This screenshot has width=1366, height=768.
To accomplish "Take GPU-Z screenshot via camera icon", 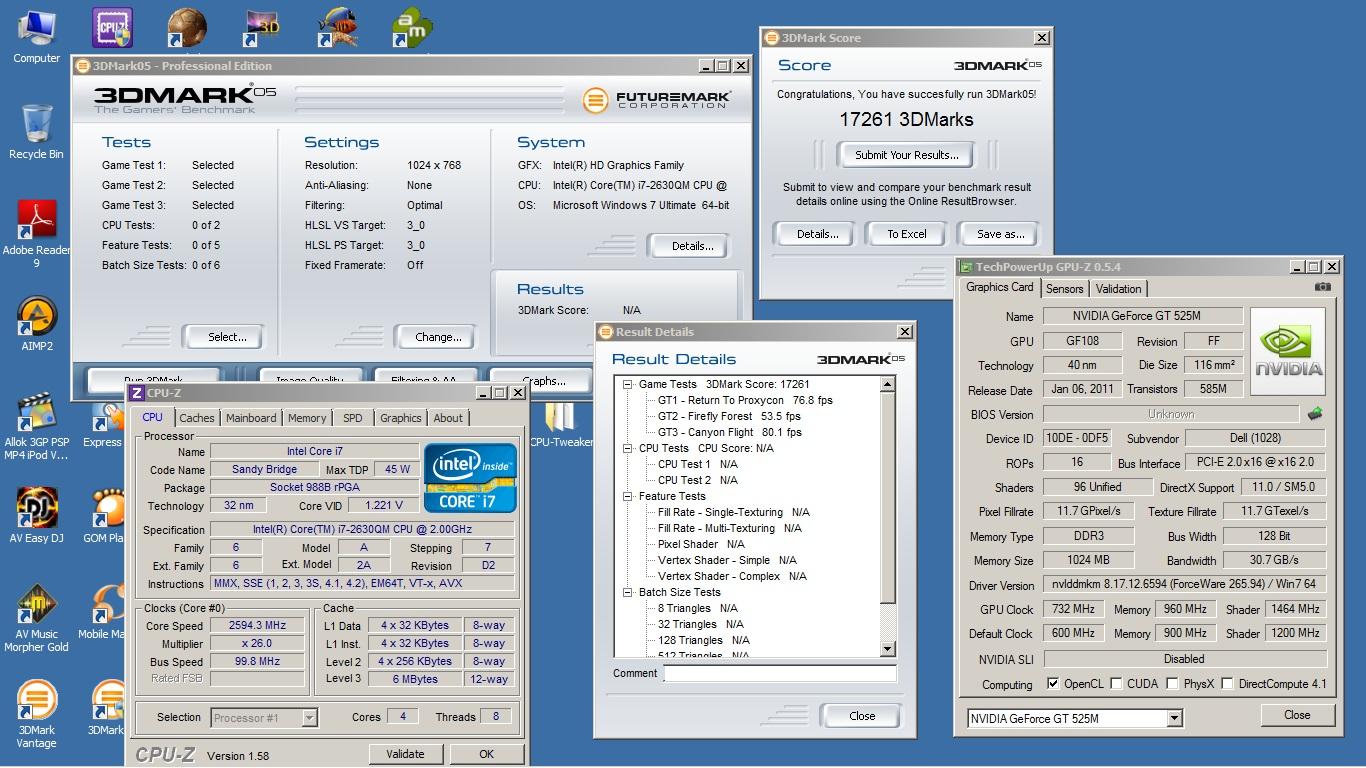I will 1323,287.
